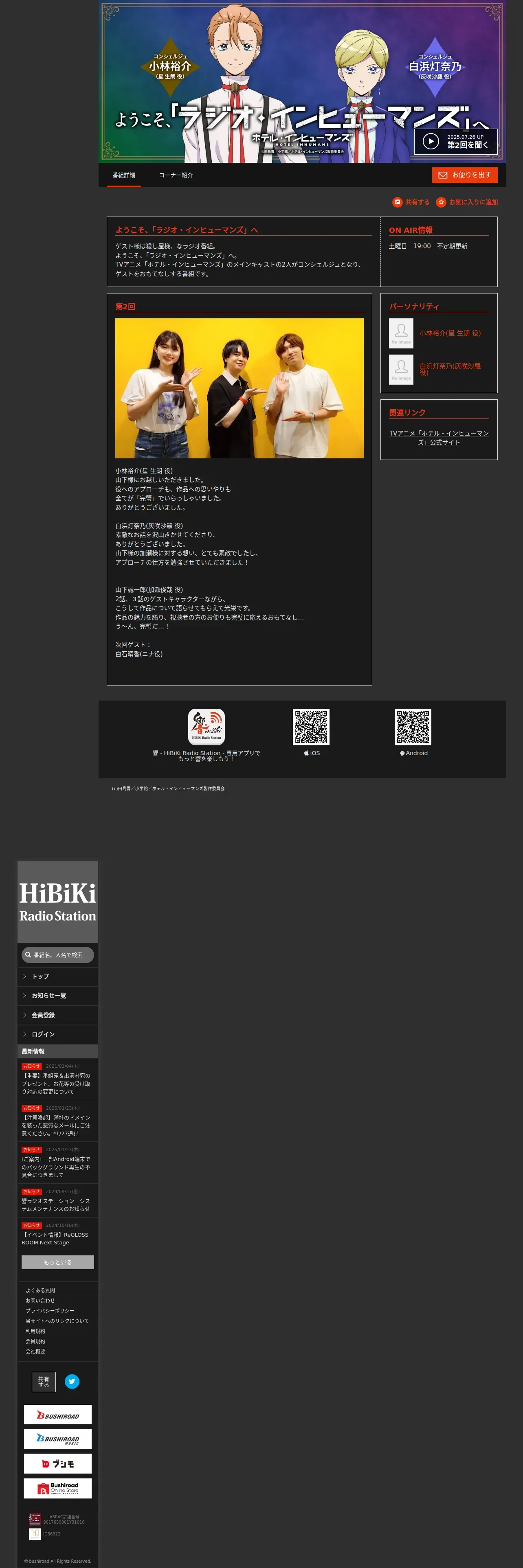Click the iOS label link
523x1568 pixels.
312,753
